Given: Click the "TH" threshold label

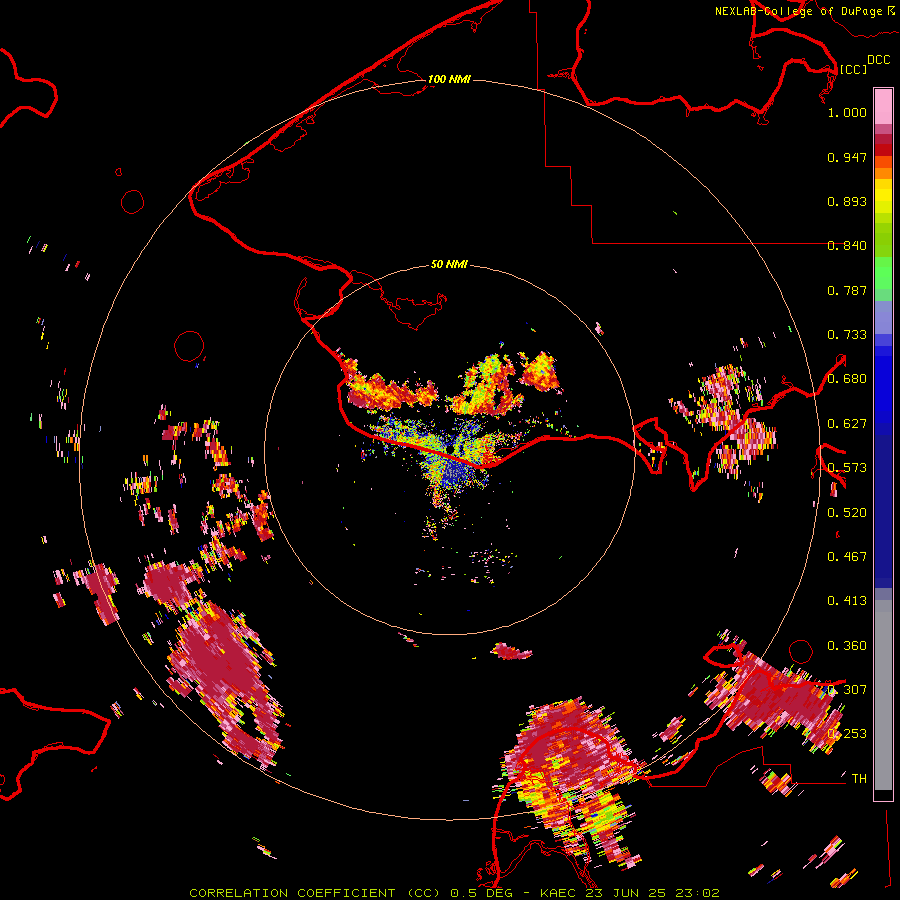Looking at the screenshot, I should pyautogui.click(x=859, y=779).
